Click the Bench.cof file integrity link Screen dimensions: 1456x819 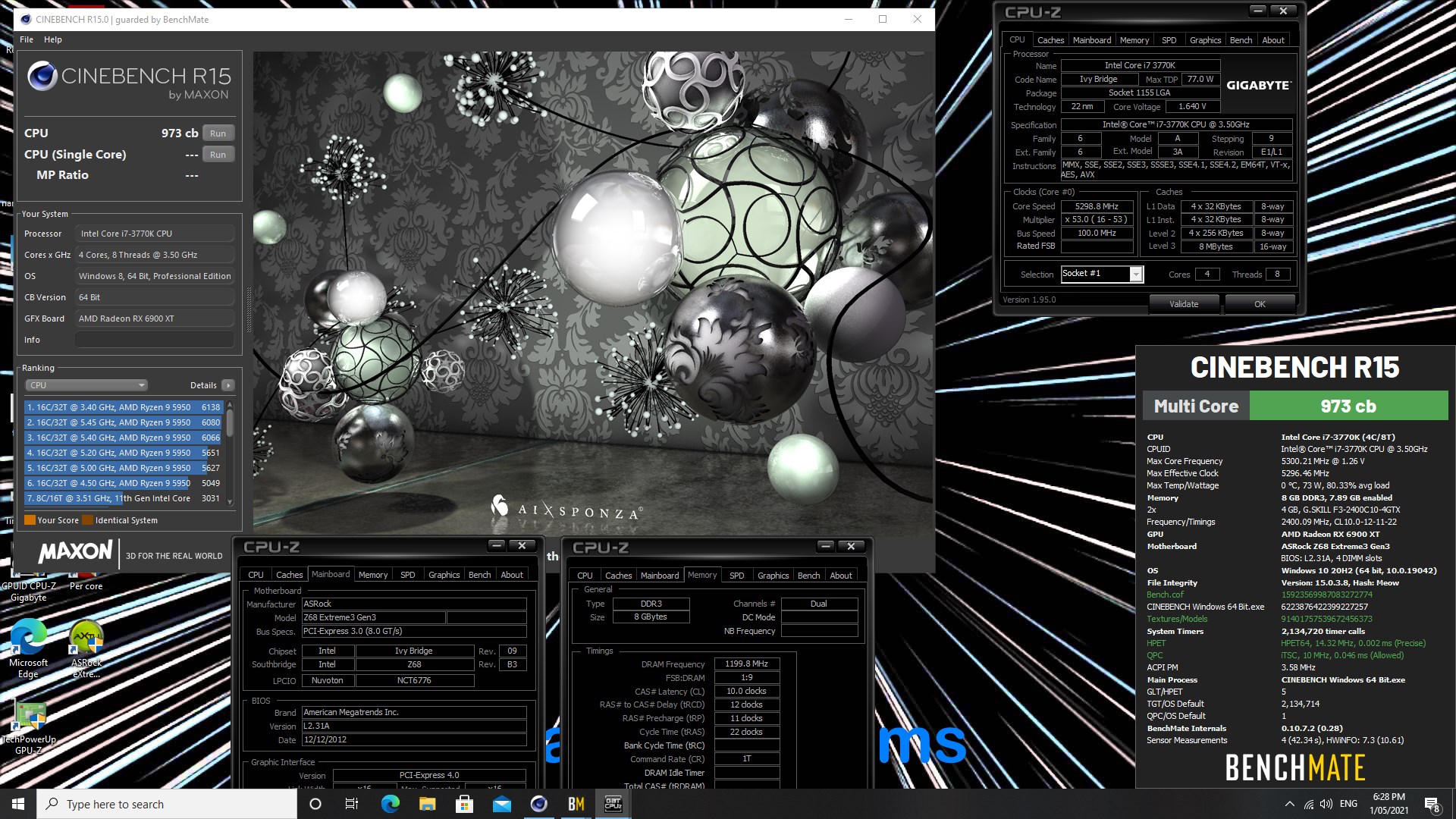point(1165,595)
